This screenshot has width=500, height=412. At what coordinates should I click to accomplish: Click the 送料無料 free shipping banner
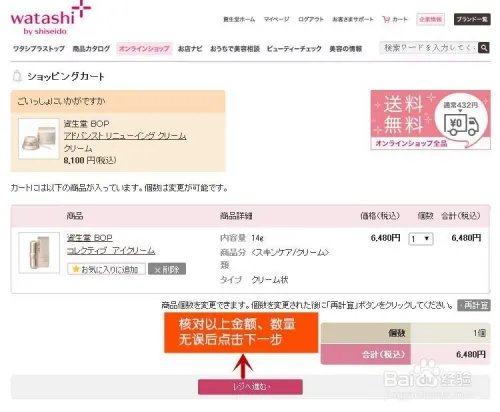[430, 120]
